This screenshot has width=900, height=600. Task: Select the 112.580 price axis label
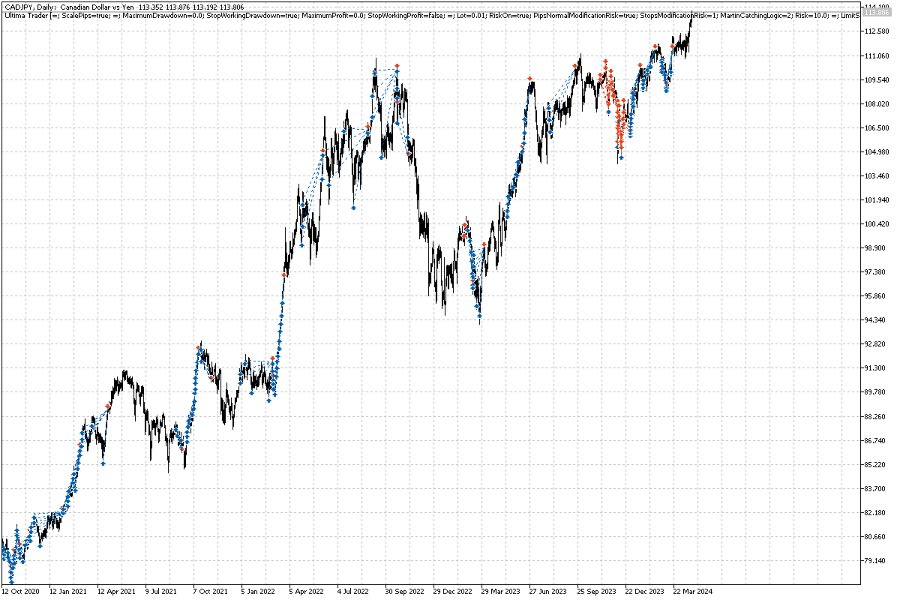coord(877,32)
